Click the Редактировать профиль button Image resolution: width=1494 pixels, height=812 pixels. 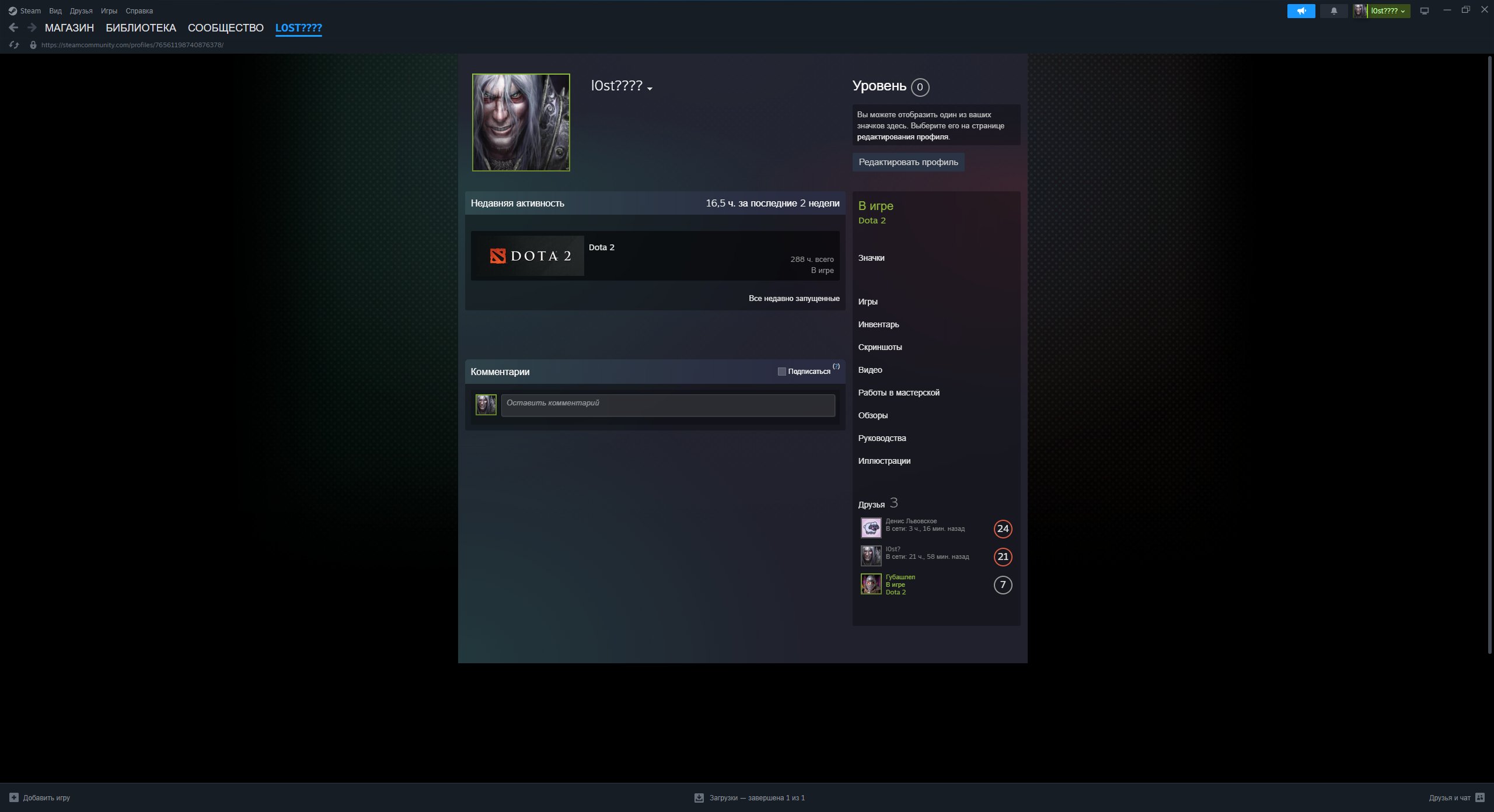(x=908, y=162)
